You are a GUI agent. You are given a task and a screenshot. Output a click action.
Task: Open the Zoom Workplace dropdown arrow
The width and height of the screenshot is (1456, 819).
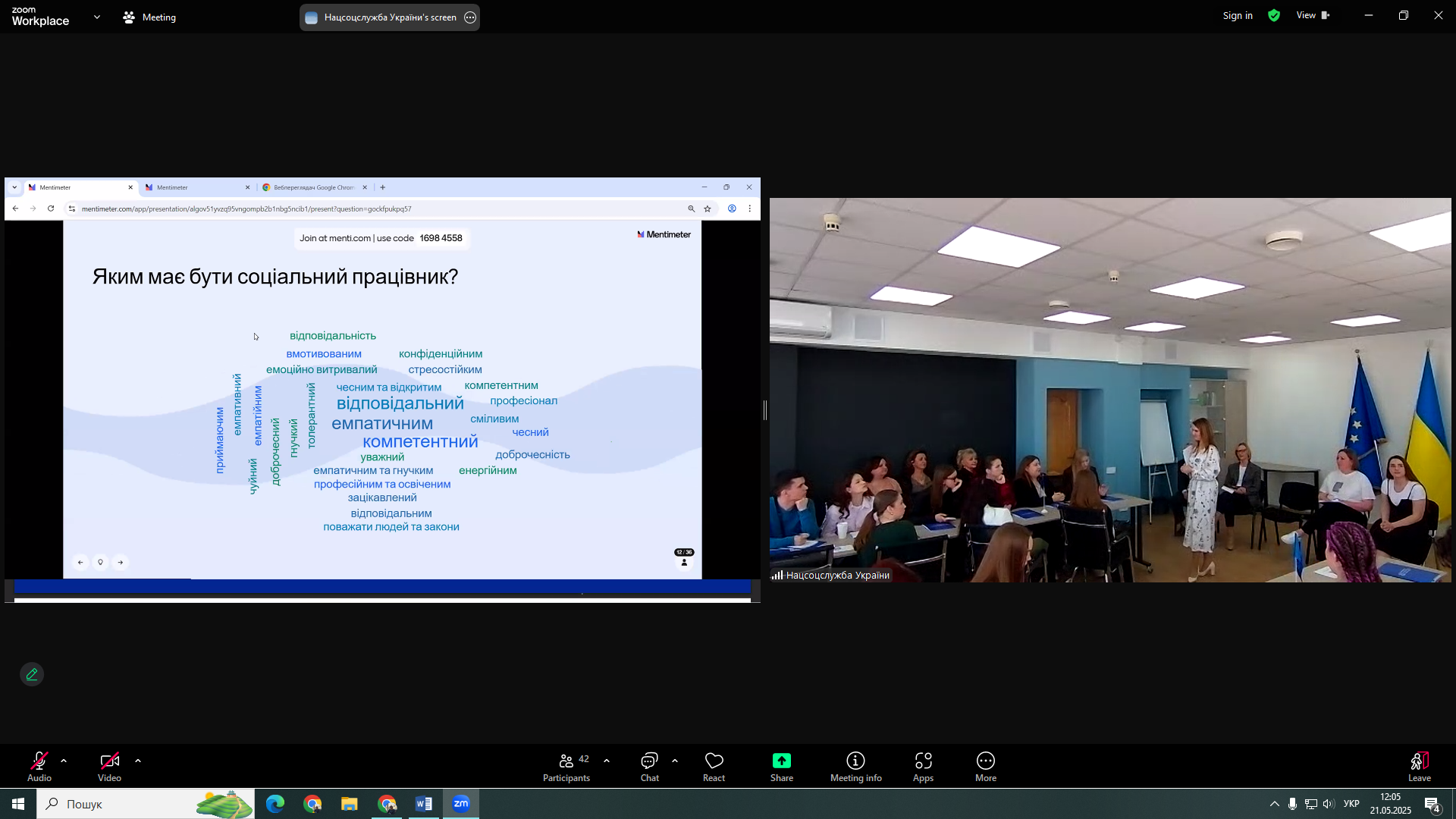pos(97,17)
